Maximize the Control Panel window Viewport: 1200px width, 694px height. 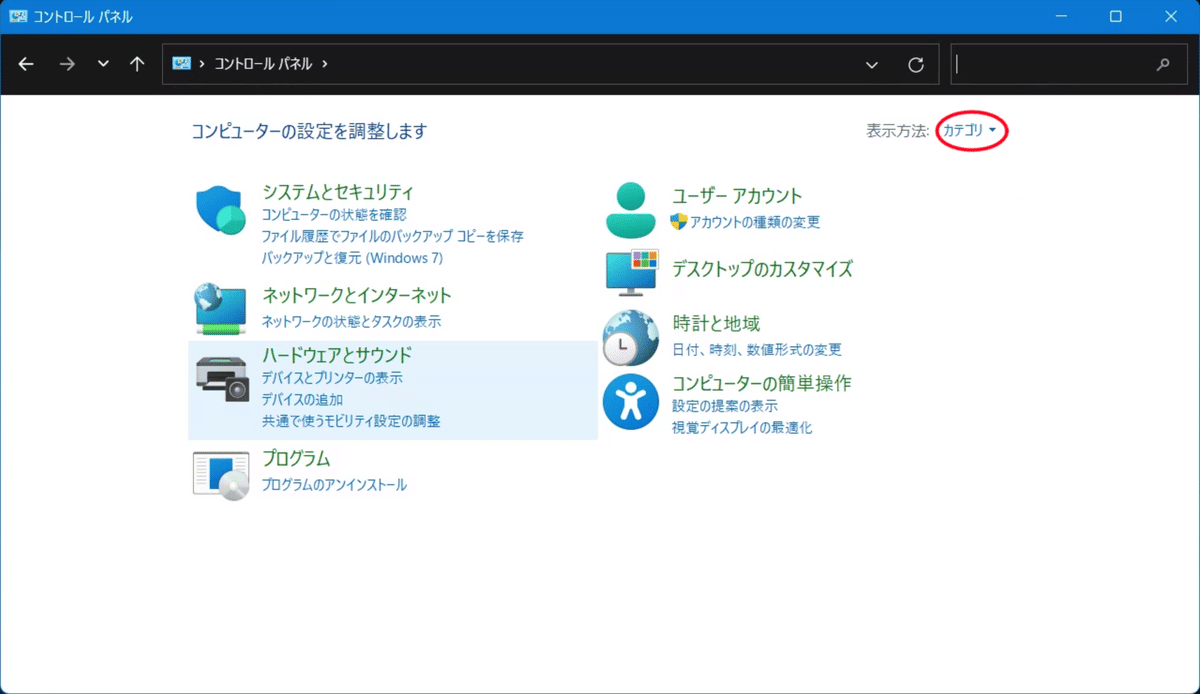click(1116, 17)
